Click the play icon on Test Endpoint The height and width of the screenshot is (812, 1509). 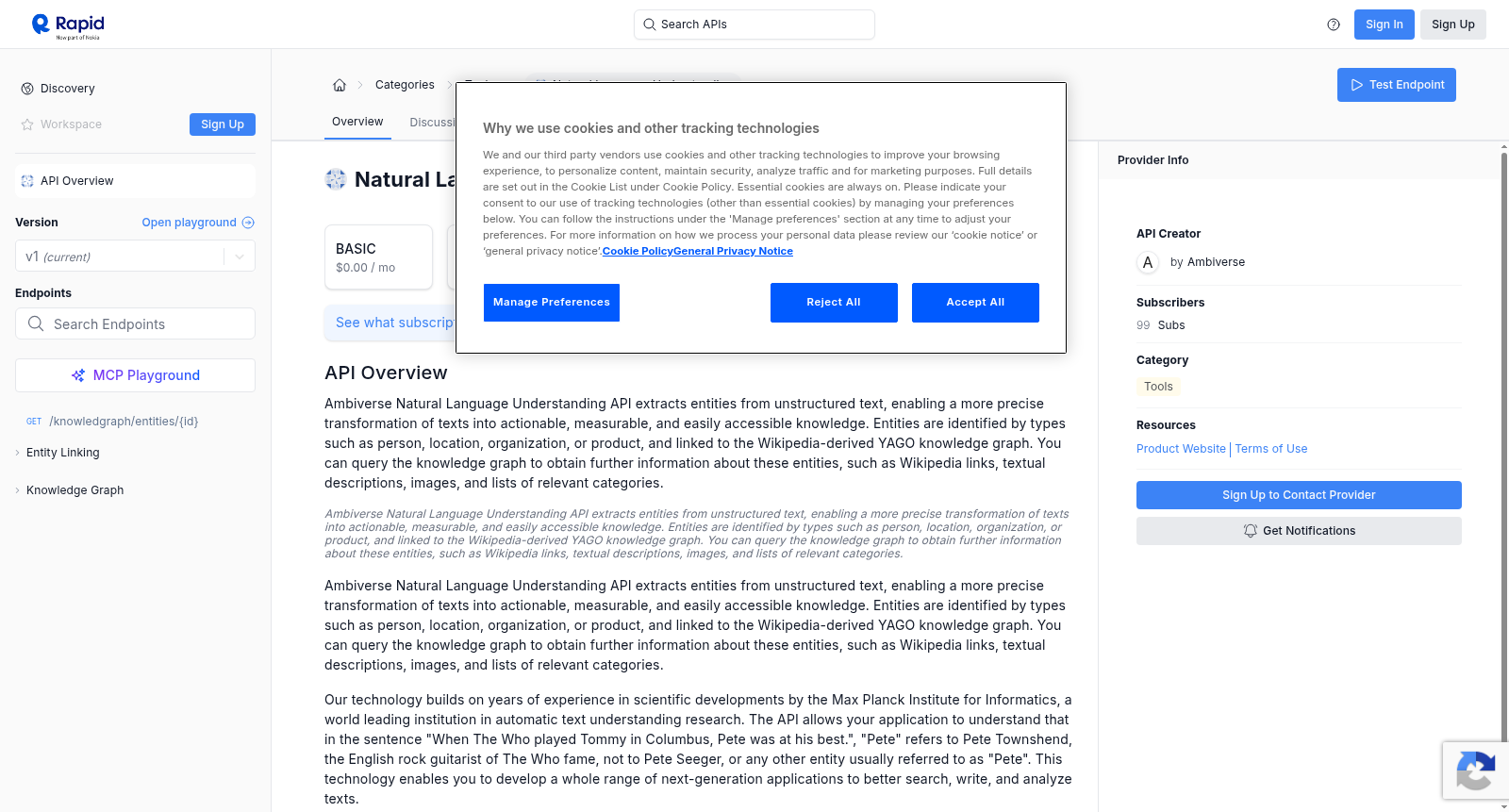click(1357, 85)
